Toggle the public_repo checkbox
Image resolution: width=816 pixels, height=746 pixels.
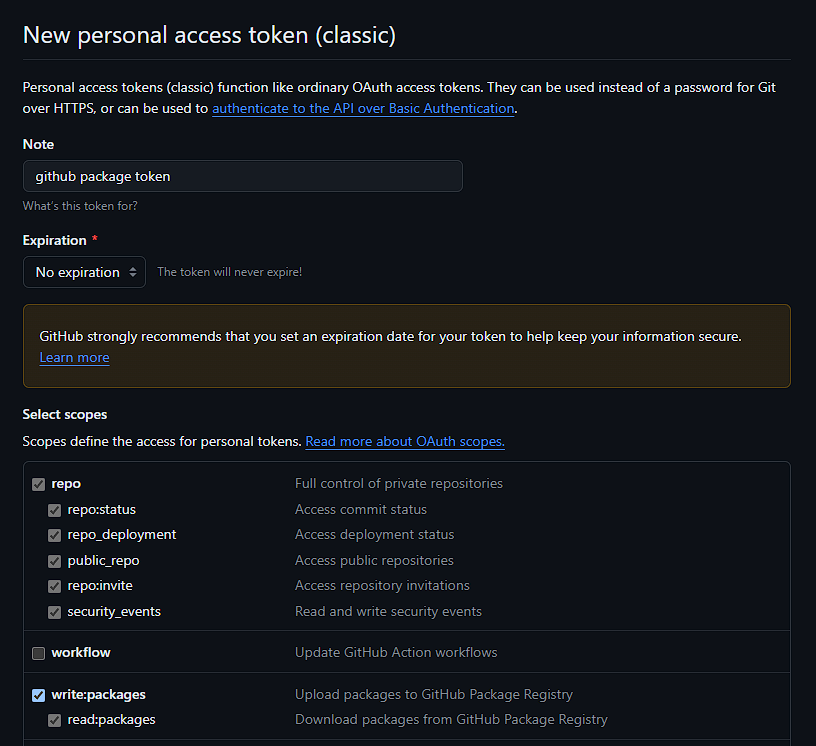point(55,561)
